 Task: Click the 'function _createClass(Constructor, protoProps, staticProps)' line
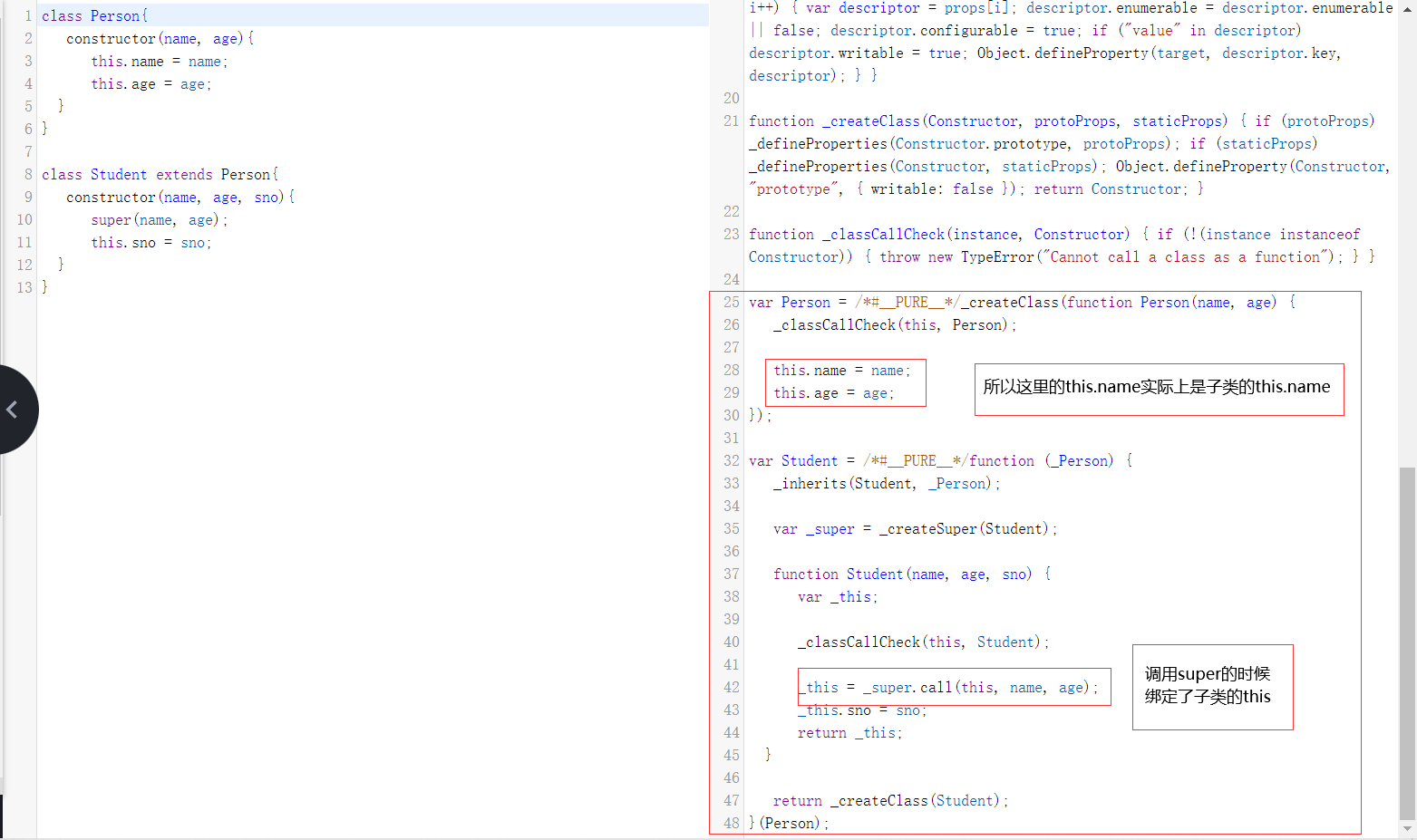[1062, 121]
